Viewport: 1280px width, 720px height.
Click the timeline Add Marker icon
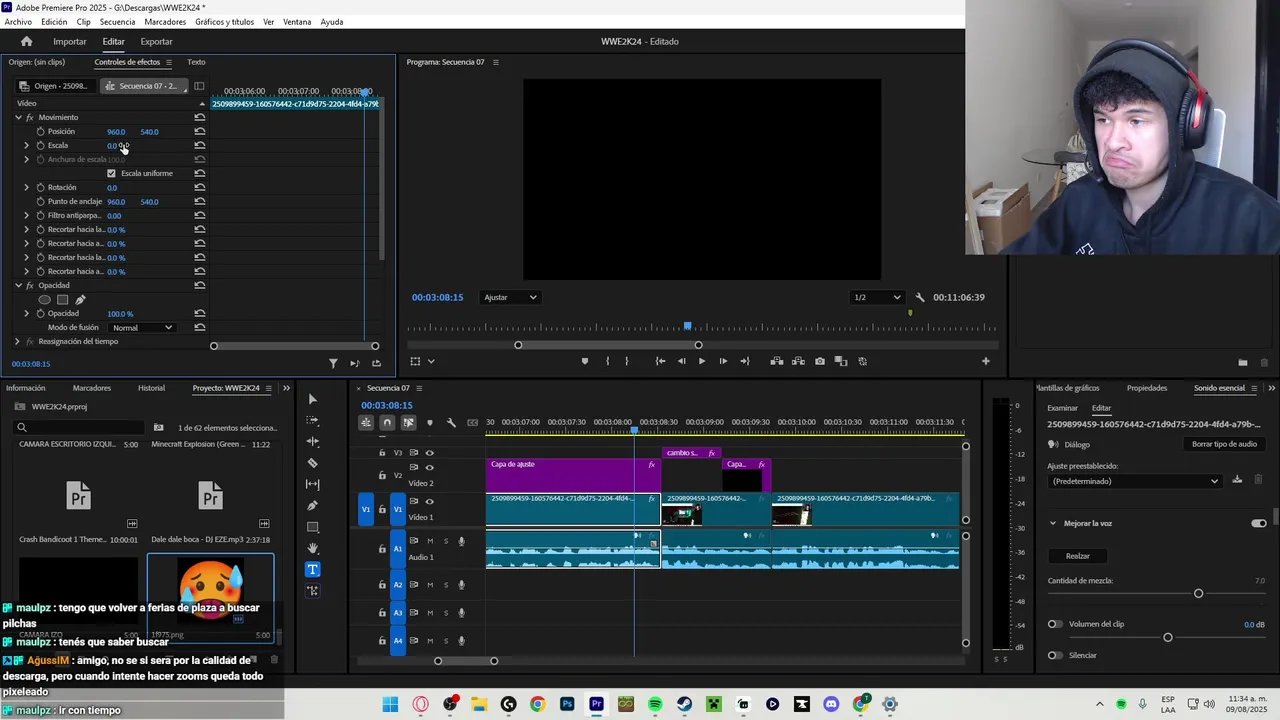[430, 422]
